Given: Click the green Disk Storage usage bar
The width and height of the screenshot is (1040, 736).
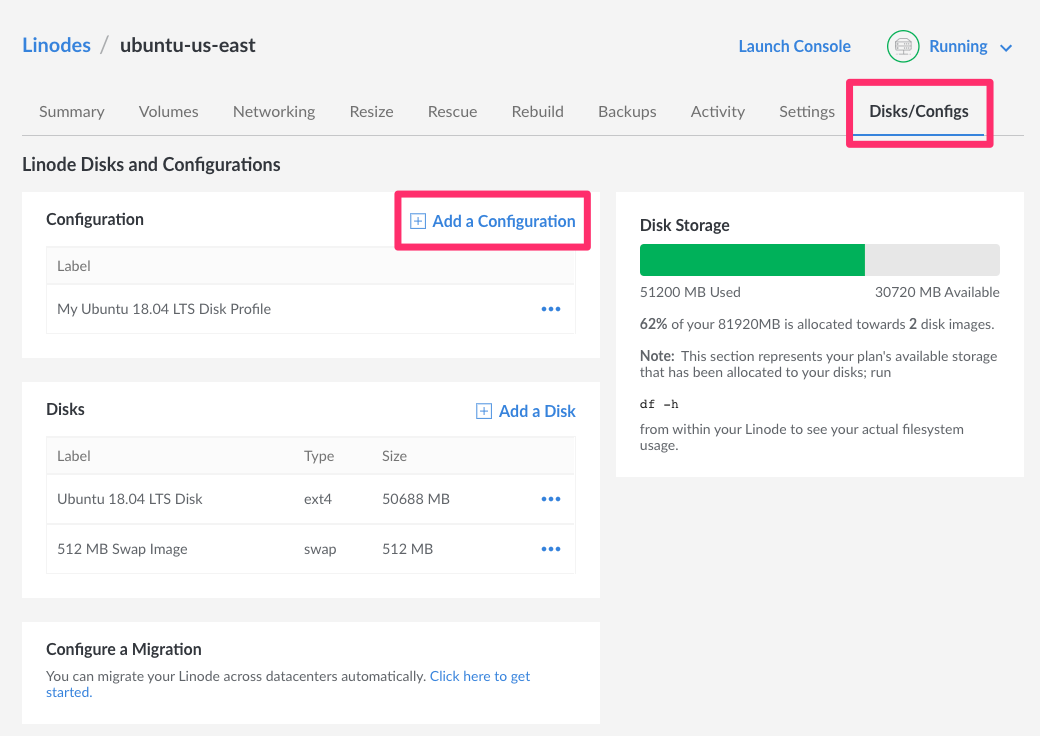Looking at the screenshot, I should click(x=752, y=260).
